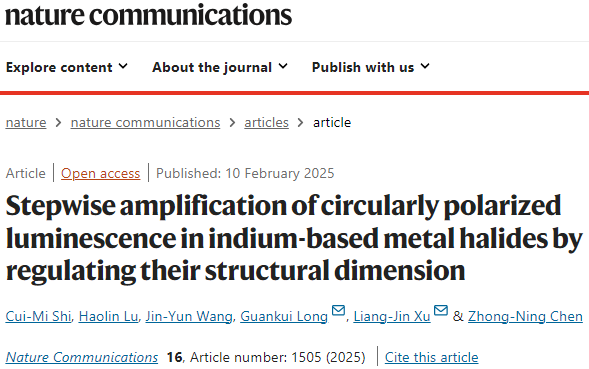
Task: Open the About the journal menu
Action: (x=220, y=67)
